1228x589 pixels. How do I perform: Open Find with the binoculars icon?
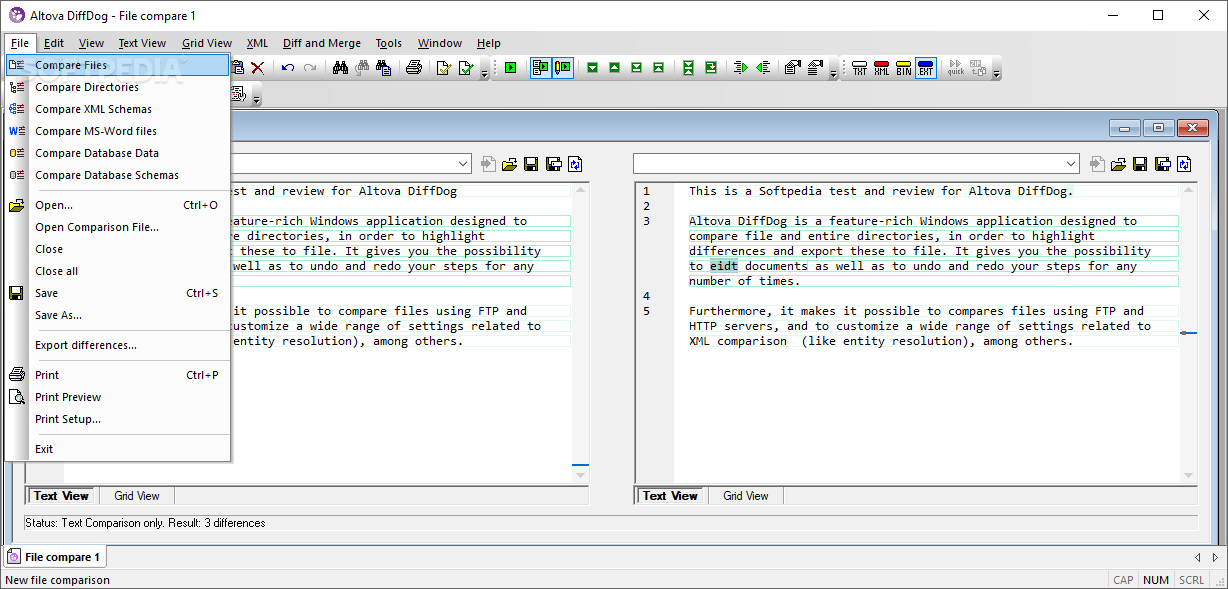340,68
